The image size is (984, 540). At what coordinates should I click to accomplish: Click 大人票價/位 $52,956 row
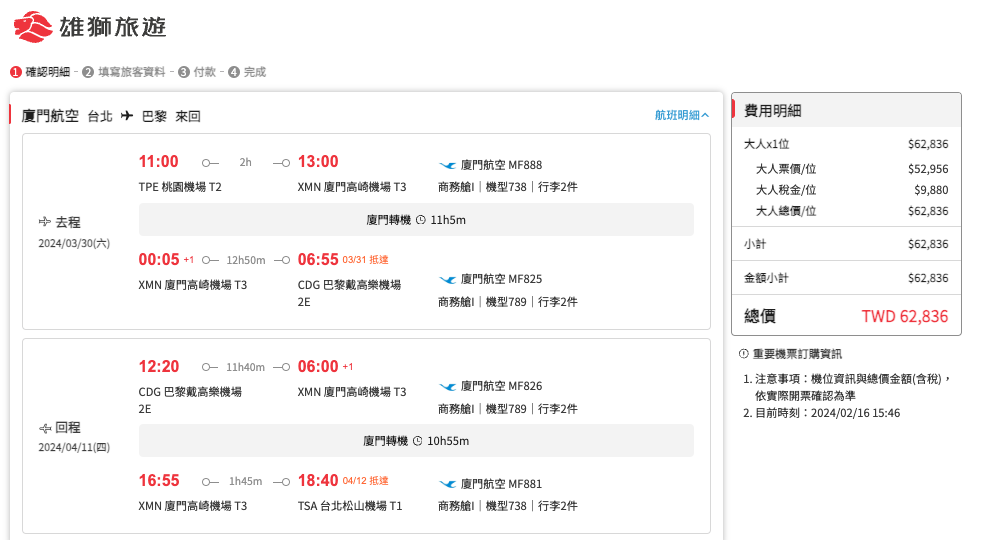coord(852,169)
